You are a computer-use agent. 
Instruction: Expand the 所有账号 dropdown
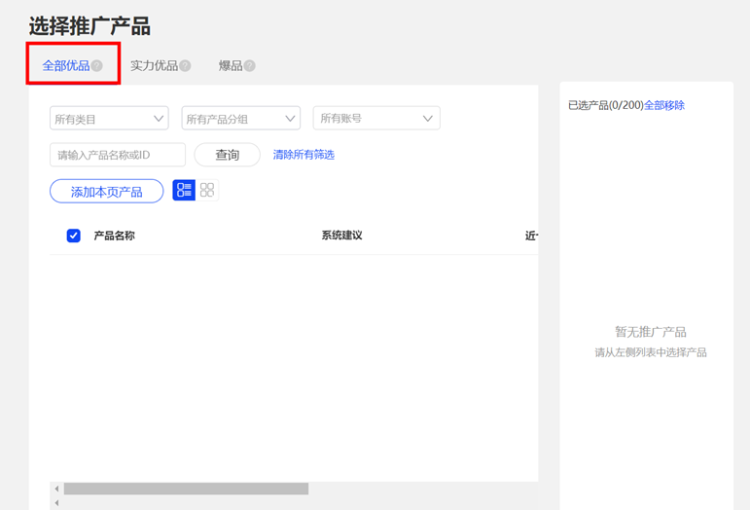(x=376, y=119)
